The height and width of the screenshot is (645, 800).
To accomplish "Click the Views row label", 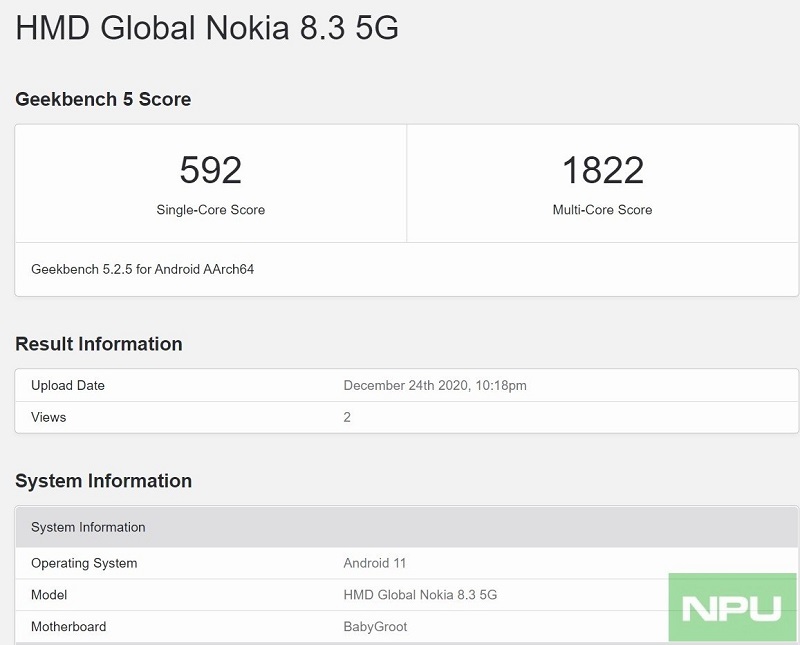I will click(x=48, y=417).
